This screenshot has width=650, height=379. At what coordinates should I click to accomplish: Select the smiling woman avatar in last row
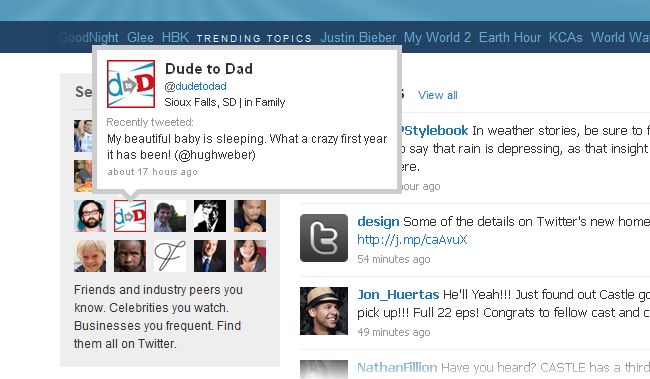(250, 256)
